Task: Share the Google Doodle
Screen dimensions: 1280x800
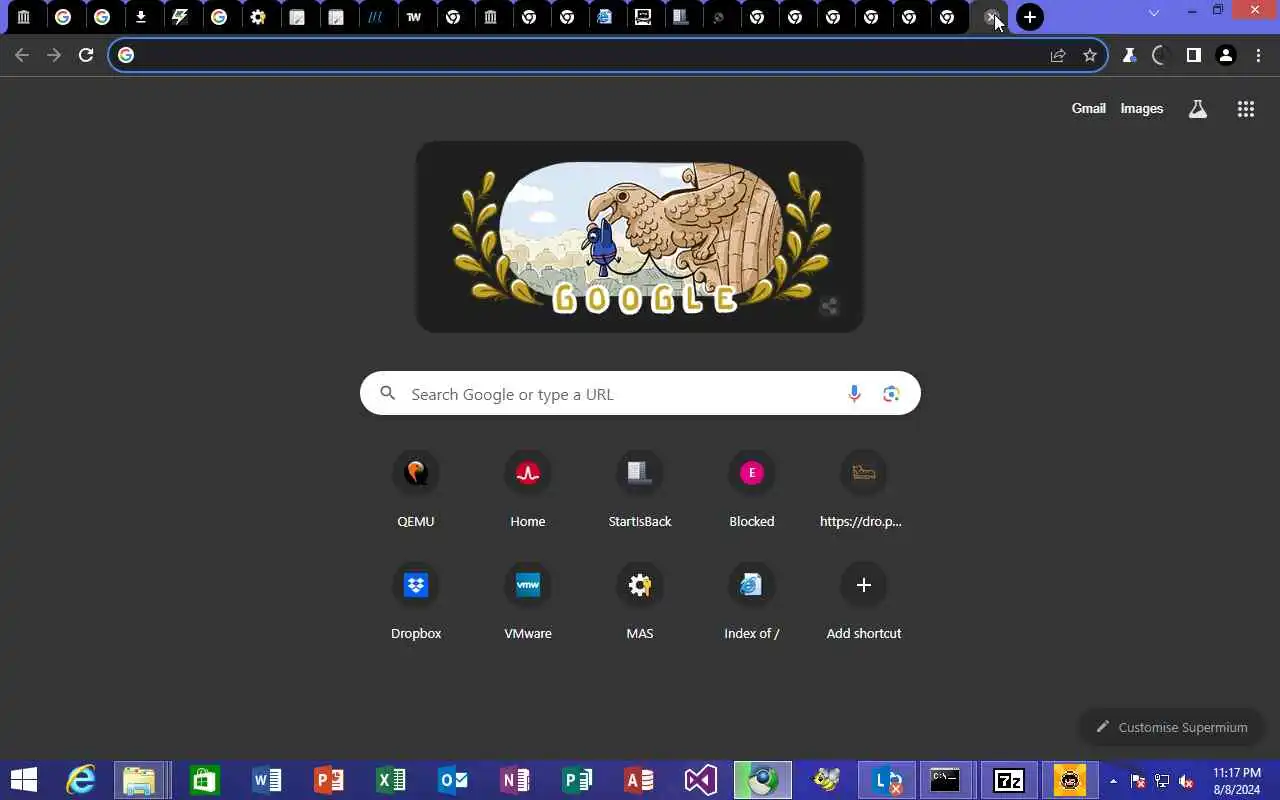Action: (x=829, y=307)
